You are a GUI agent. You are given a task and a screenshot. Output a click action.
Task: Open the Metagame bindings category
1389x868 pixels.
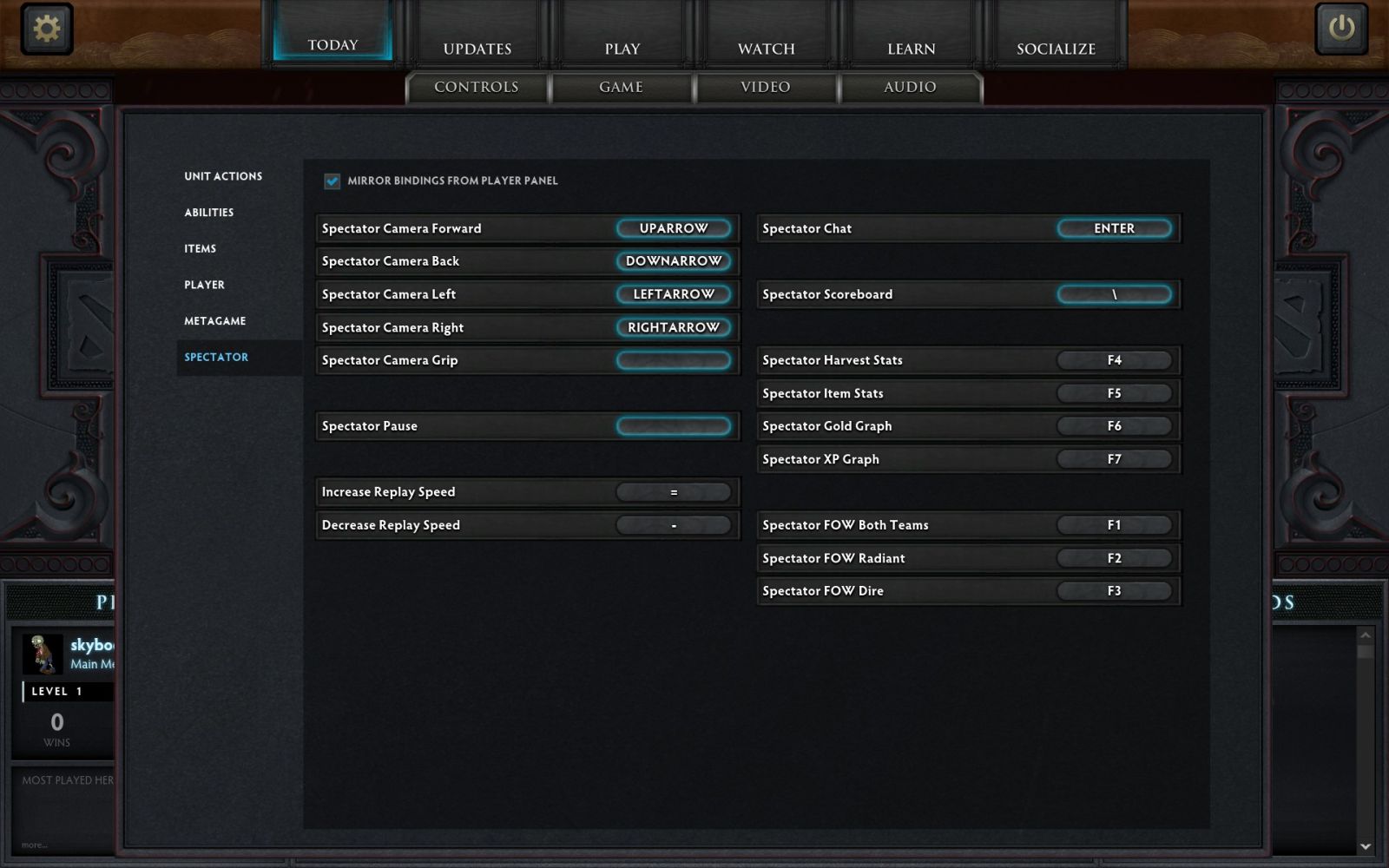point(214,321)
